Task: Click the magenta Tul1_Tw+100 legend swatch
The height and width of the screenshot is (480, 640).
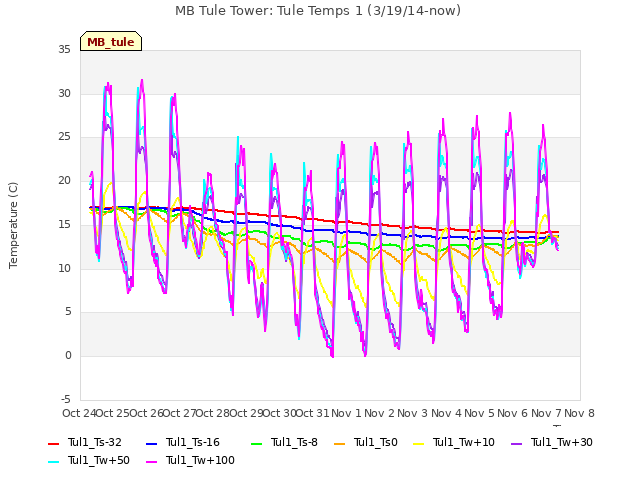Action: pos(151,461)
